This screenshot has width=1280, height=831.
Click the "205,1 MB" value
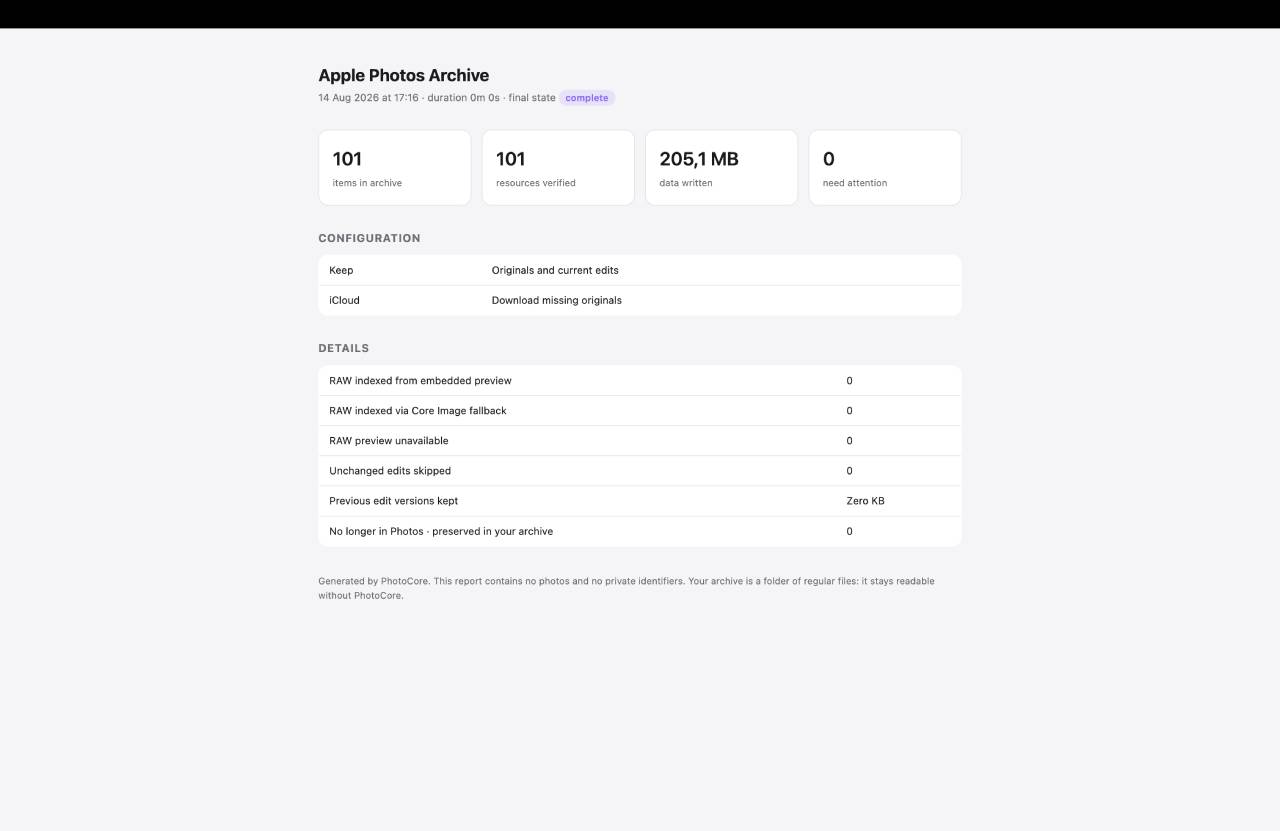click(699, 159)
